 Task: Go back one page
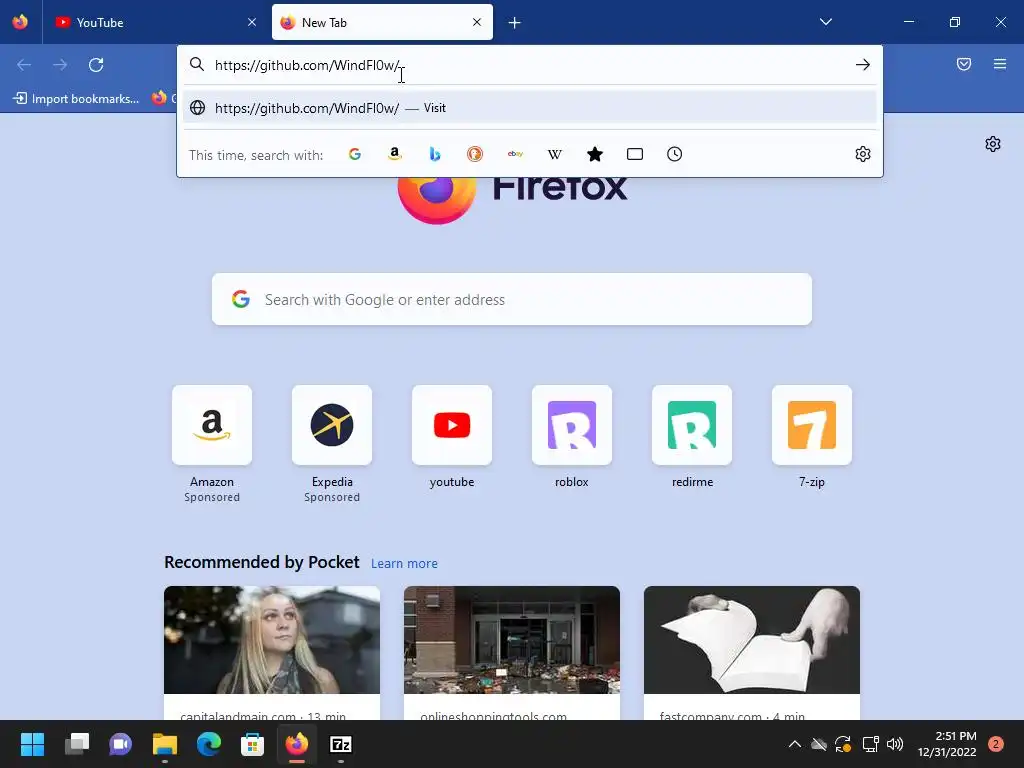pos(24,65)
